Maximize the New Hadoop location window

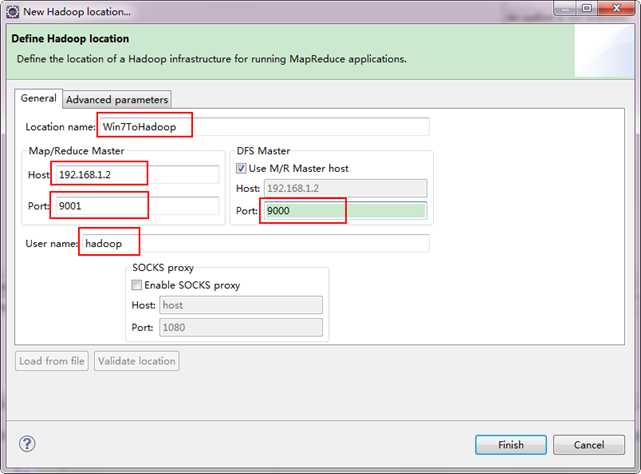587,8
